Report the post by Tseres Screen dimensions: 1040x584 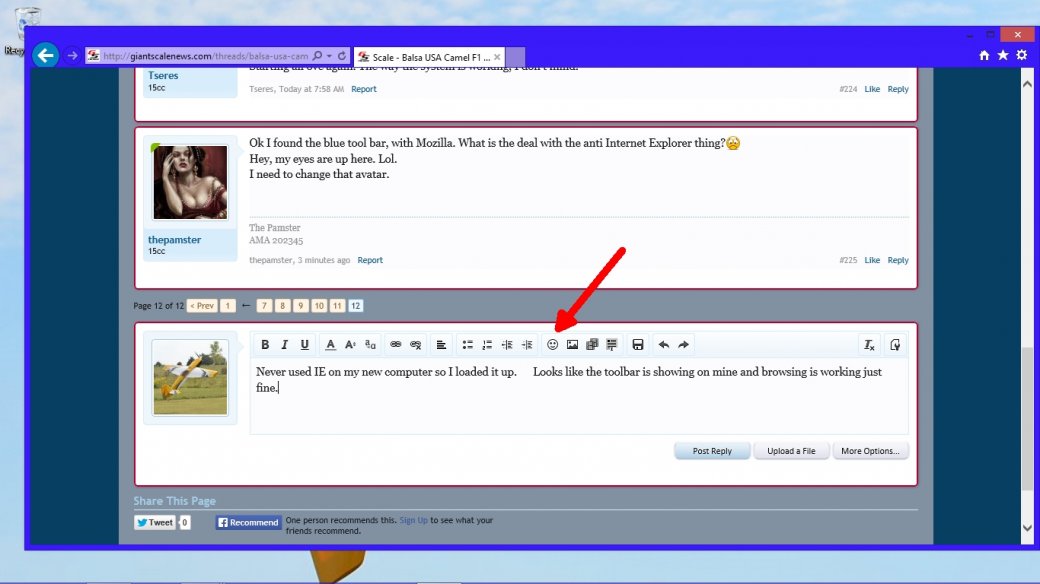click(x=363, y=89)
